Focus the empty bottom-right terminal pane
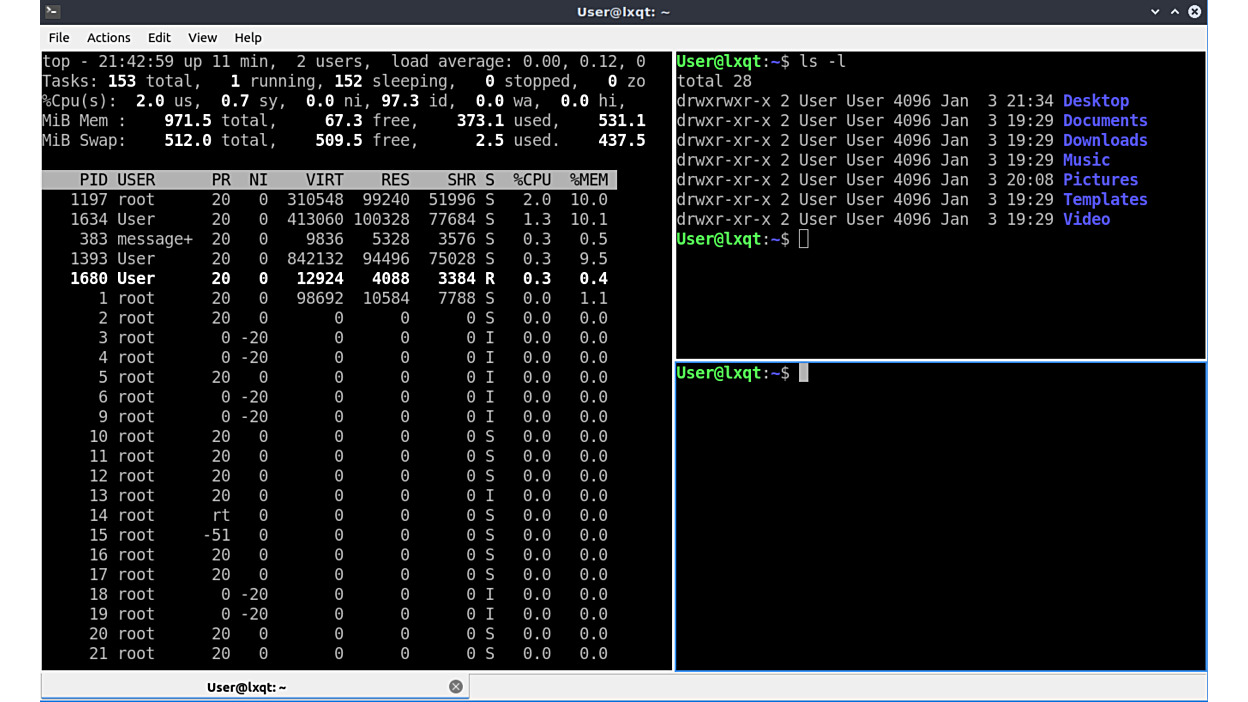Viewport: 1248px width, 702px height. click(940, 520)
